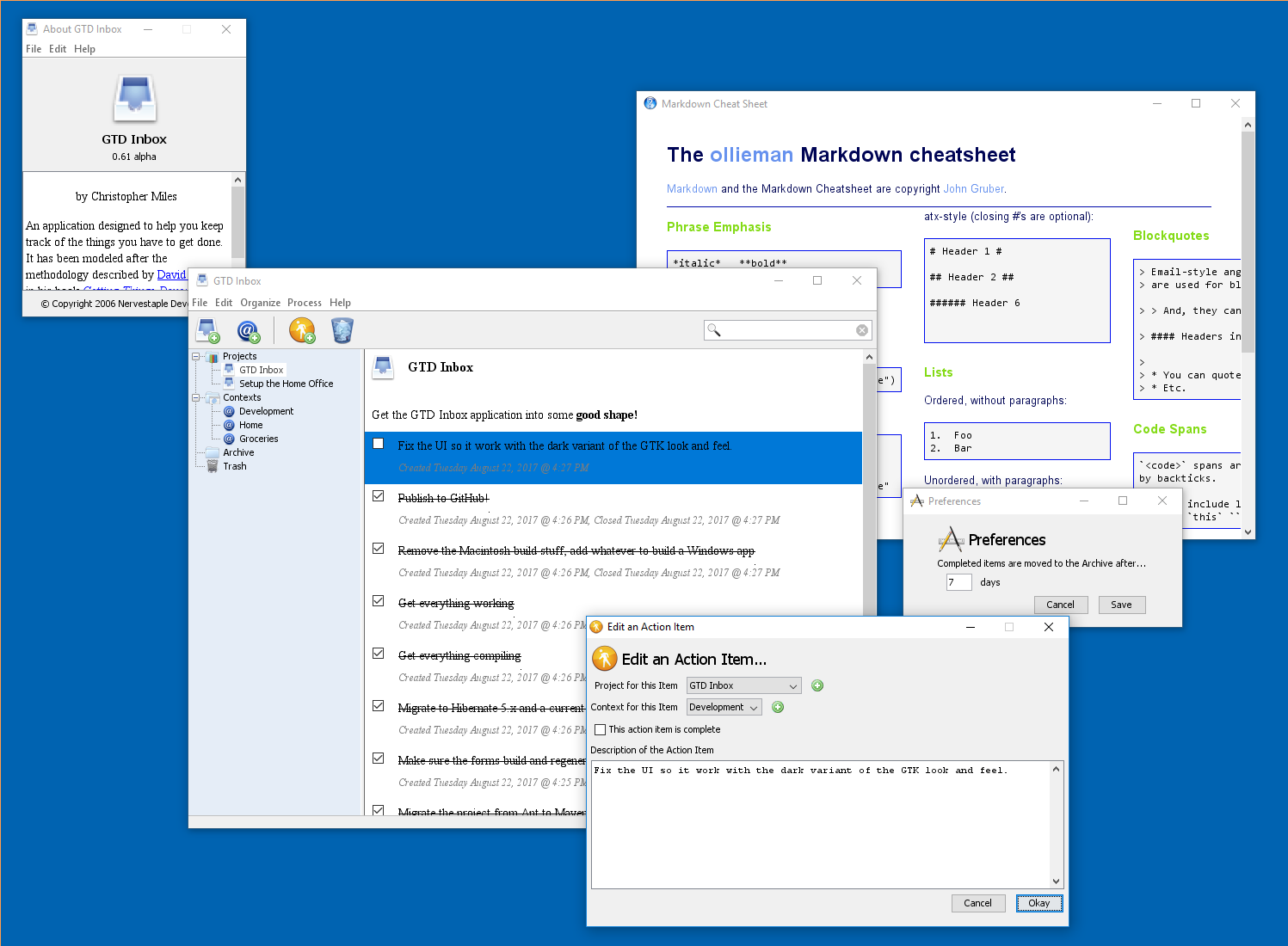Uncheck the 'Make sure the forms build' checkbox
The width and height of the screenshot is (1288, 946).
tap(379, 759)
